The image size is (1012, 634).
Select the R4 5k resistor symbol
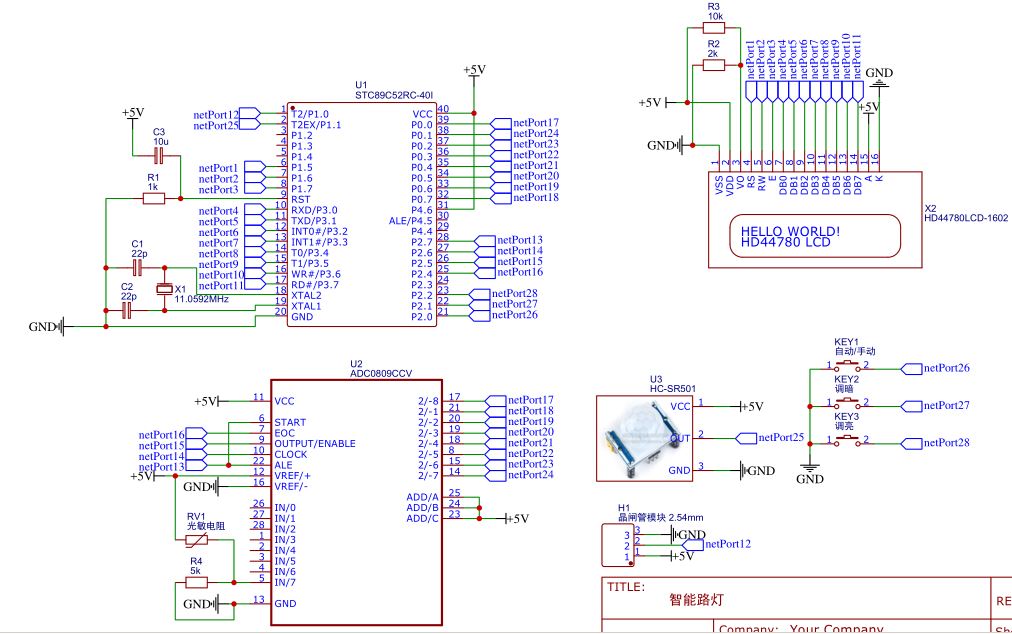[197, 582]
